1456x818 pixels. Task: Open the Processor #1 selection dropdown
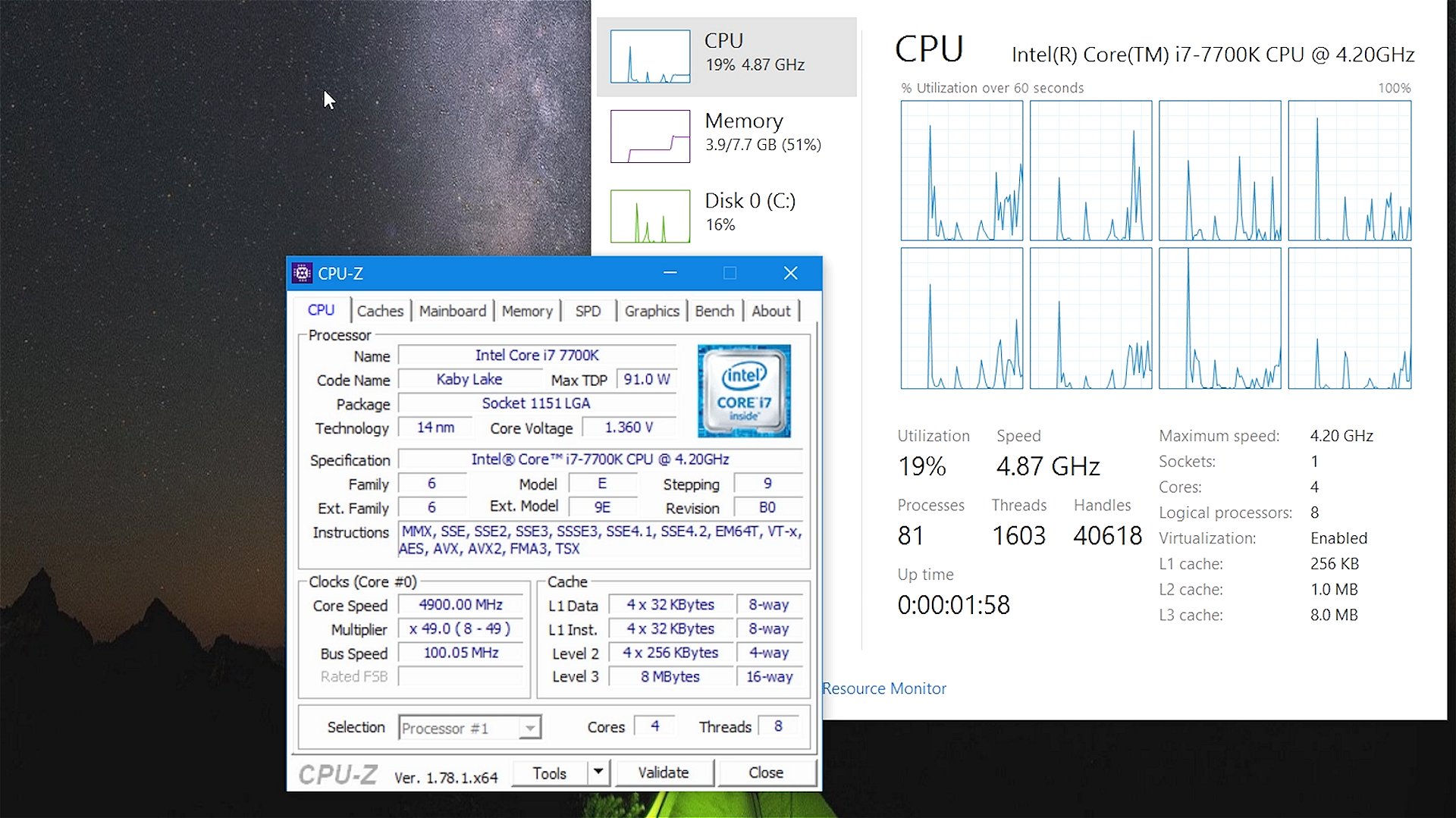click(530, 728)
